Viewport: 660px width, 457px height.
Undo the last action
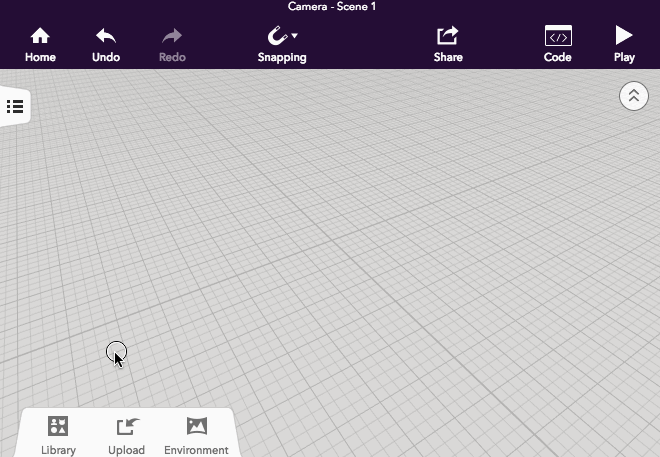[106, 36]
